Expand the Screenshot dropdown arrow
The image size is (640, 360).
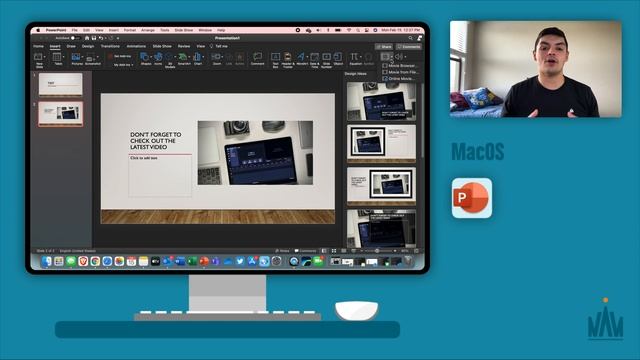97,57
